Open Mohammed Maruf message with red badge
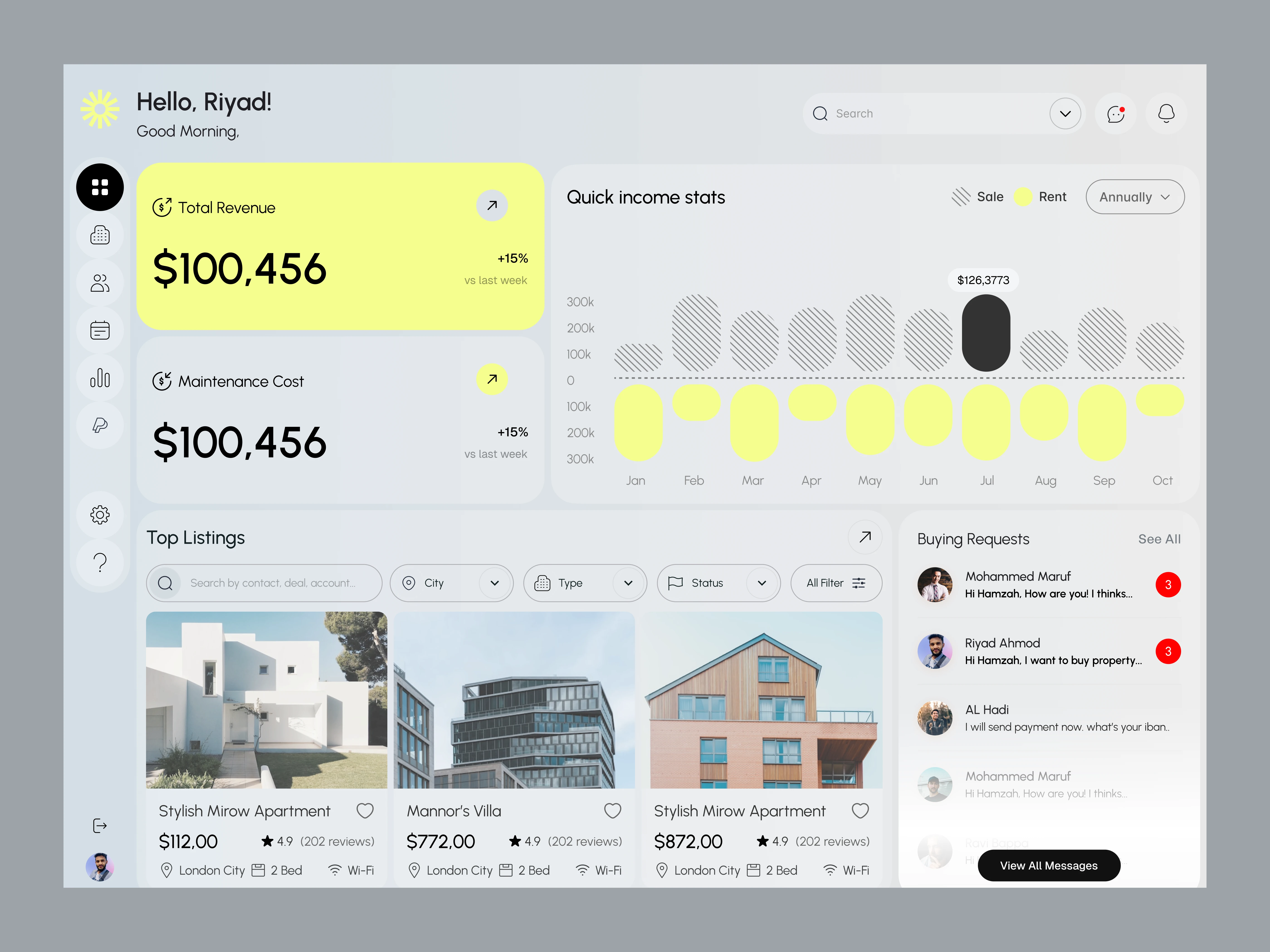Viewport: 1270px width, 952px height. (x=1049, y=585)
